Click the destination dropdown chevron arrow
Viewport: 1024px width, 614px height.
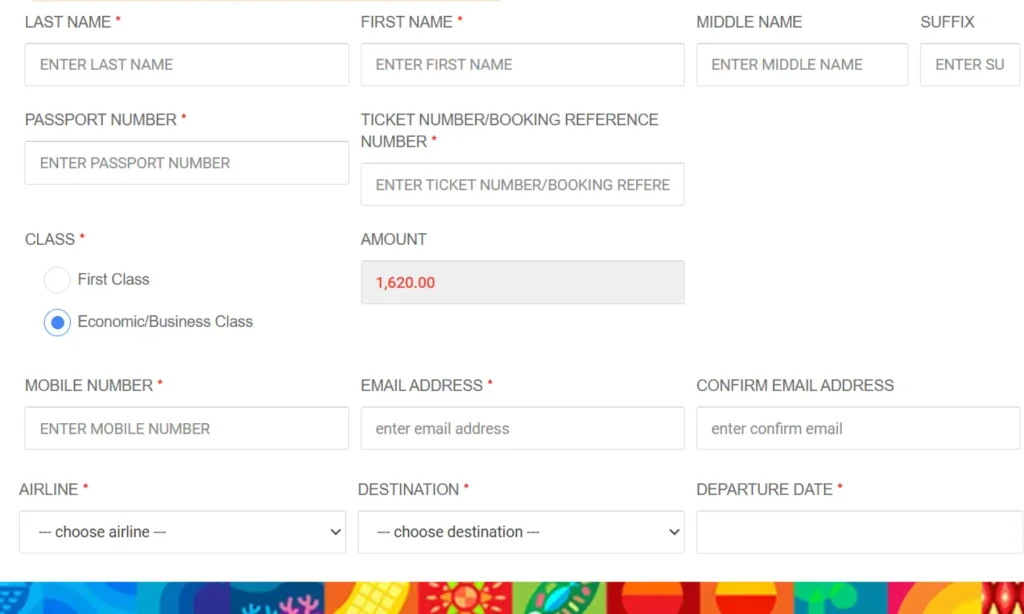672,532
